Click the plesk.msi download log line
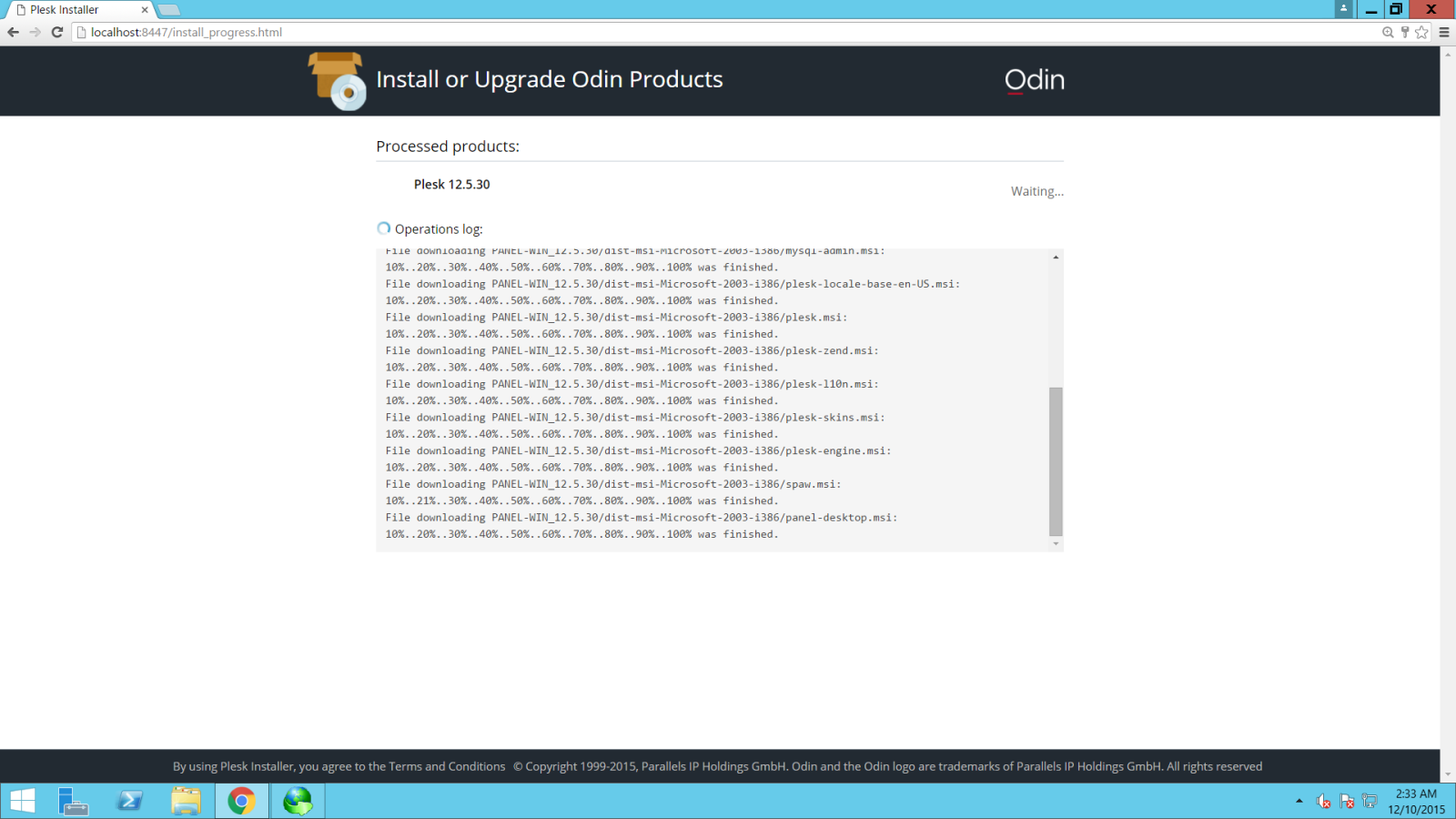The image size is (1456, 819). tap(616, 318)
